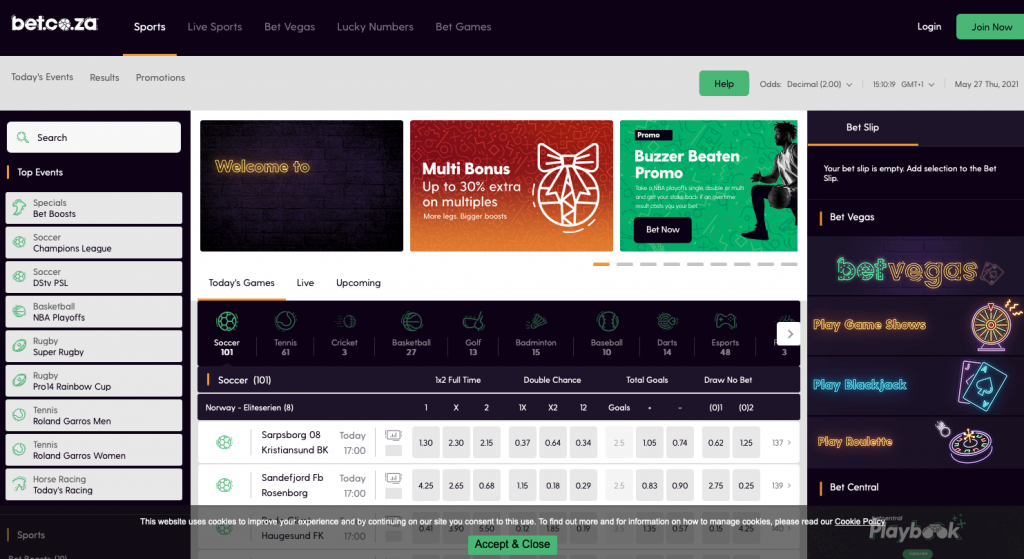Switch to the Upcoming tab
The height and width of the screenshot is (559, 1024).
tap(358, 283)
